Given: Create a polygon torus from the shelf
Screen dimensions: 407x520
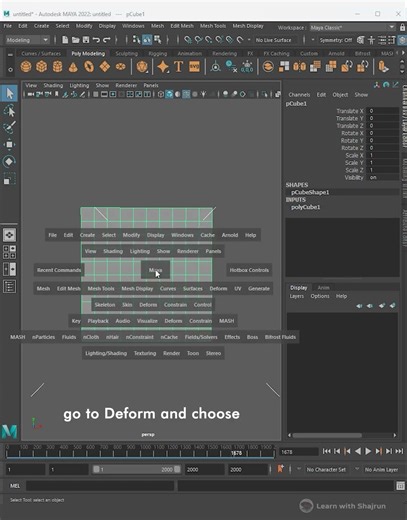Looking at the screenshot, I should coord(89,67).
